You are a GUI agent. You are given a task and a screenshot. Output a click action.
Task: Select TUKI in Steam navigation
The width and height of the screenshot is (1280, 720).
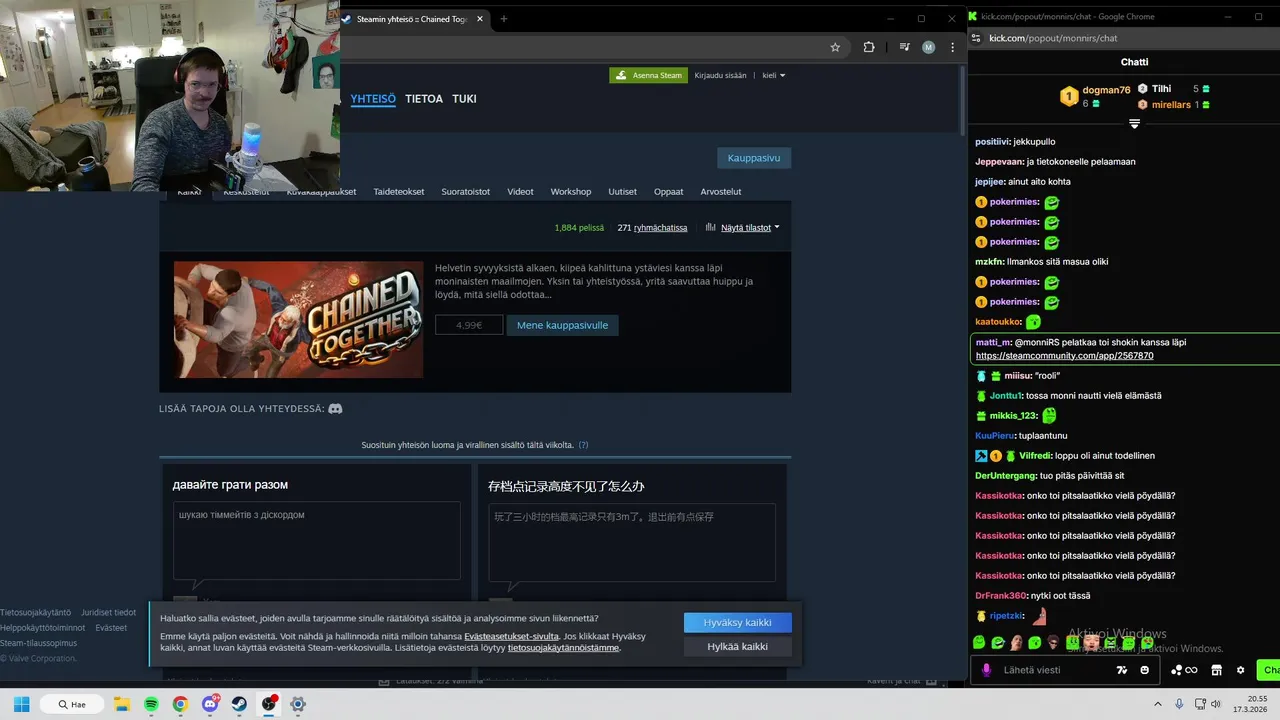(464, 99)
